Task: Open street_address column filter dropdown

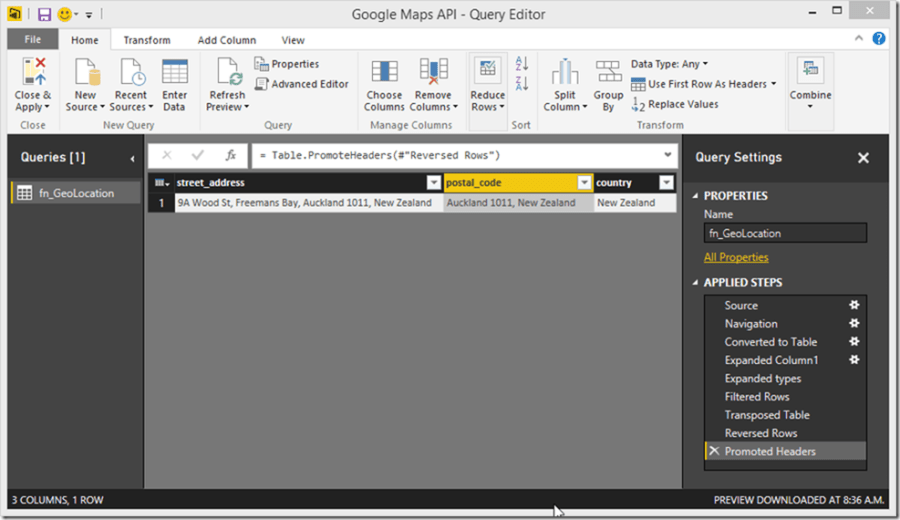Action: (x=434, y=183)
